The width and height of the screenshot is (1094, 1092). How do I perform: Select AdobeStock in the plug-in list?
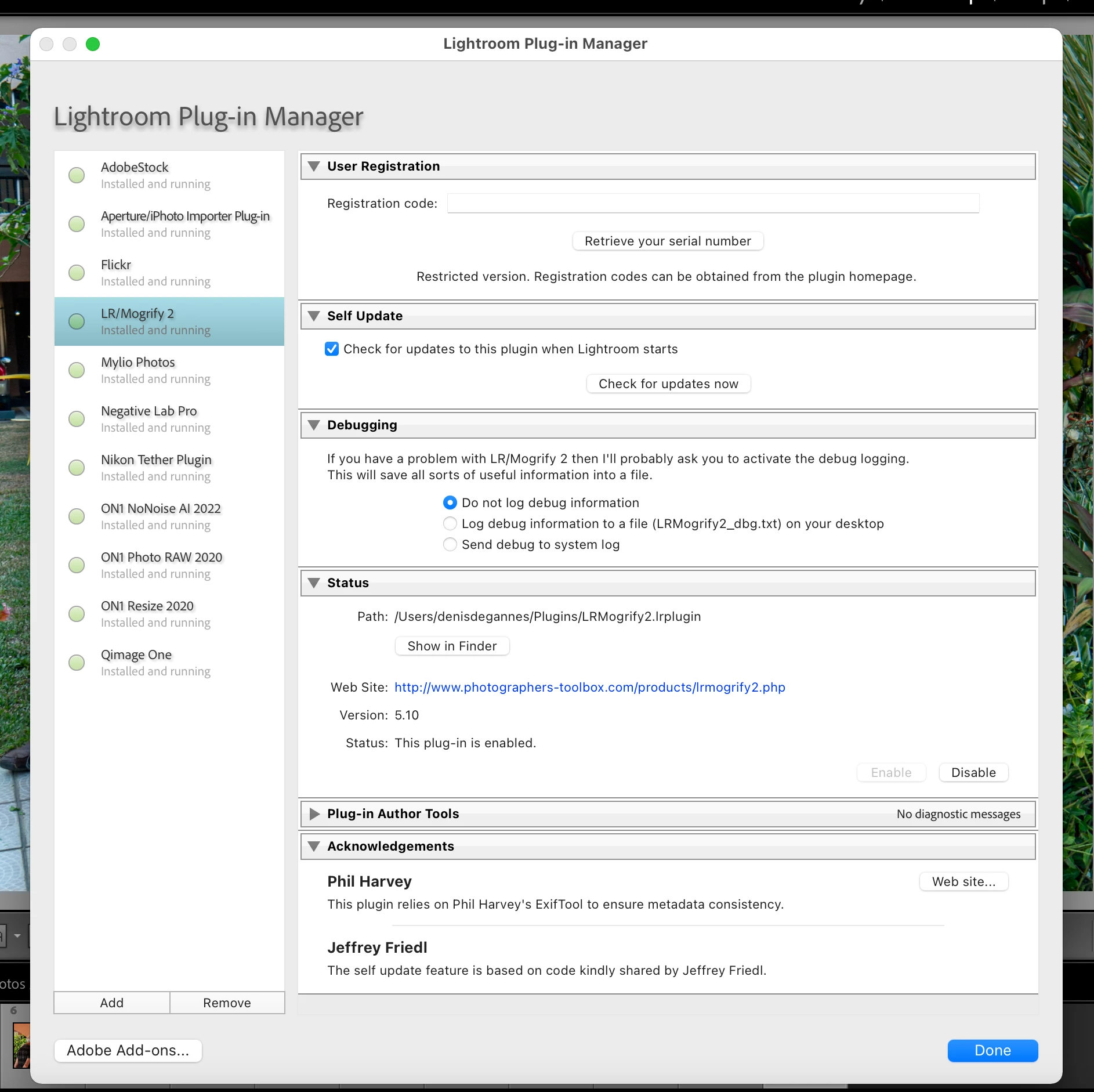click(x=169, y=175)
